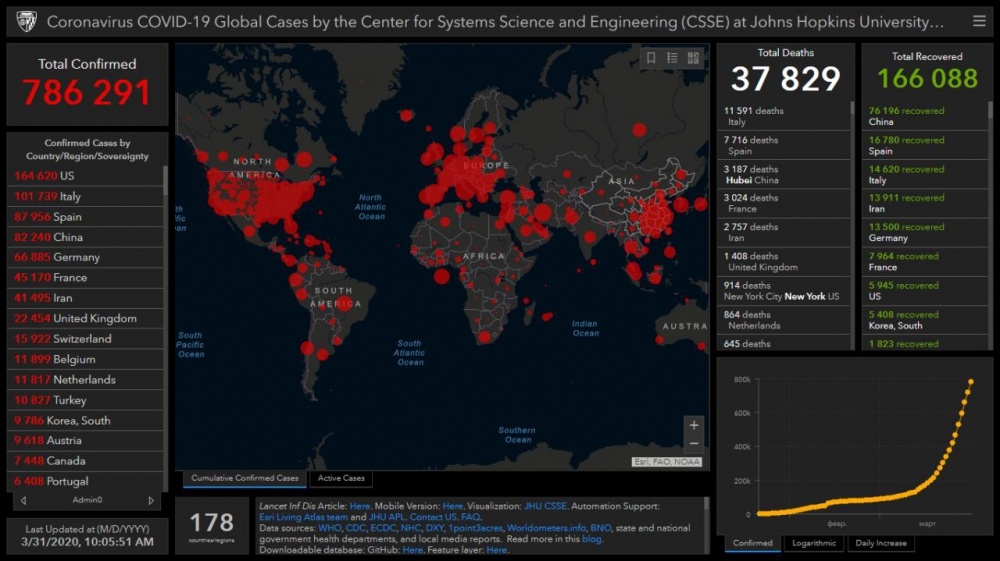Select the Confirmed chart tab
Viewport: 1000px width, 561px height.
click(753, 543)
